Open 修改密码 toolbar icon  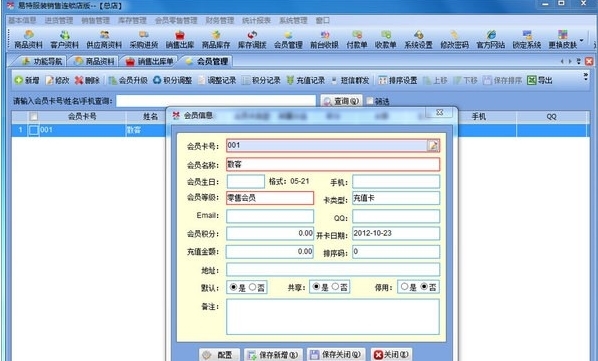click(455, 40)
